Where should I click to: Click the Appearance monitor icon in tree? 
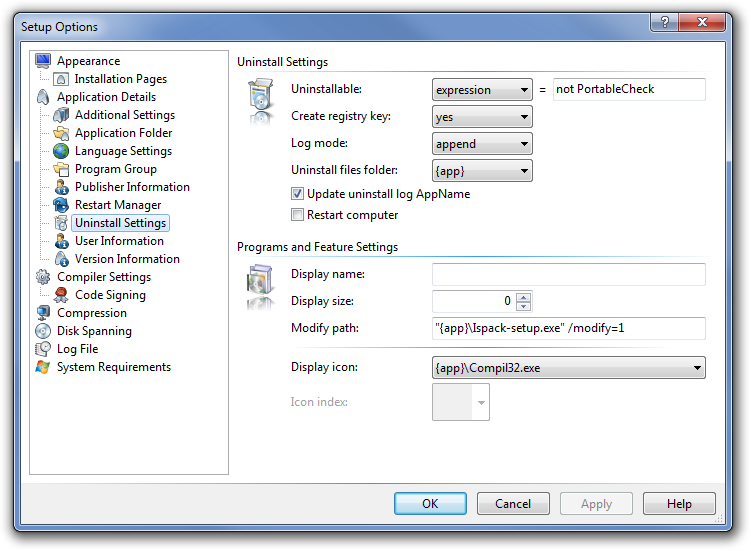pyautogui.click(x=43, y=61)
